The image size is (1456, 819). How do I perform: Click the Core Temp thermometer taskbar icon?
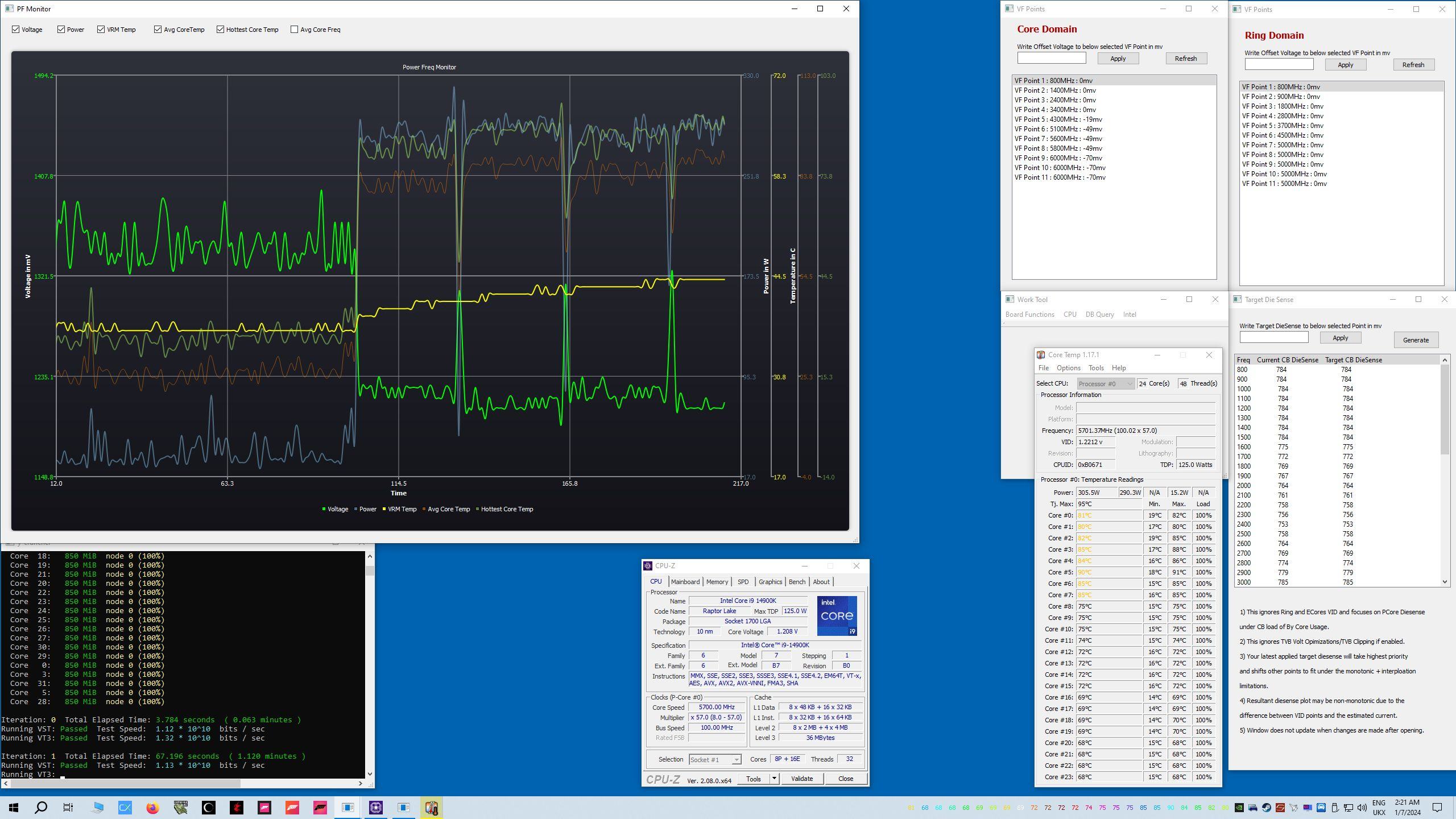[431, 808]
